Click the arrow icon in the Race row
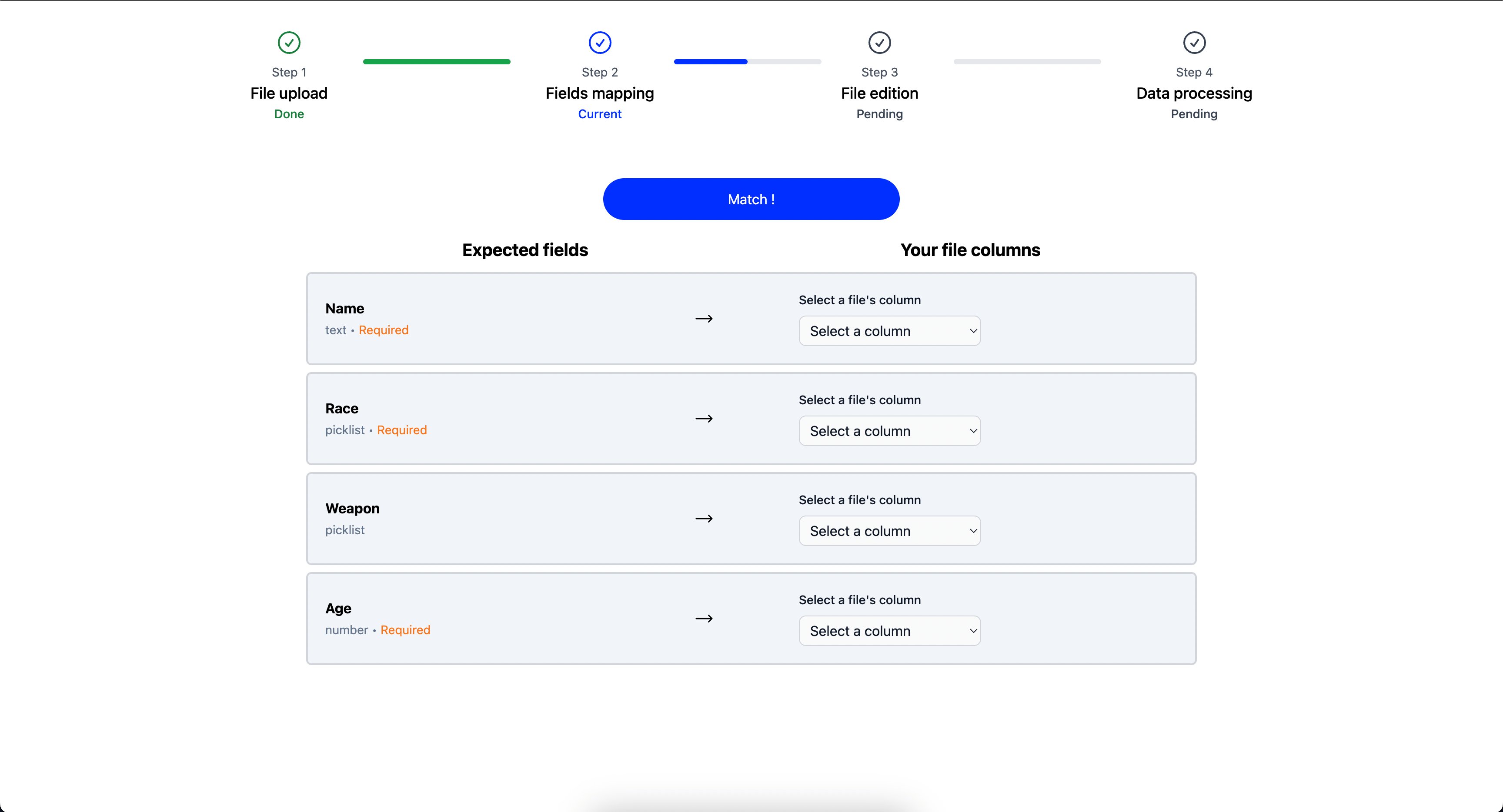The image size is (1503, 812). [x=704, y=418]
